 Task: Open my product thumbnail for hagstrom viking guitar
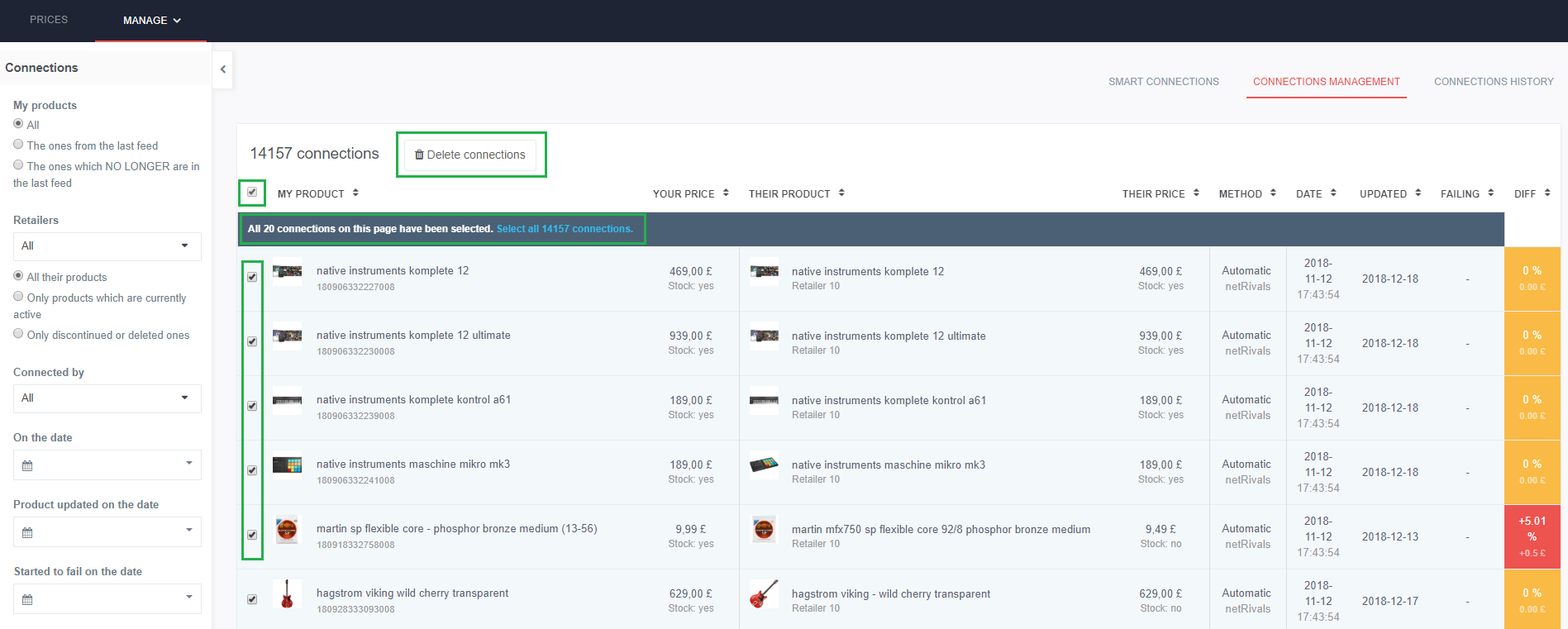pyautogui.click(x=287, y=593)
